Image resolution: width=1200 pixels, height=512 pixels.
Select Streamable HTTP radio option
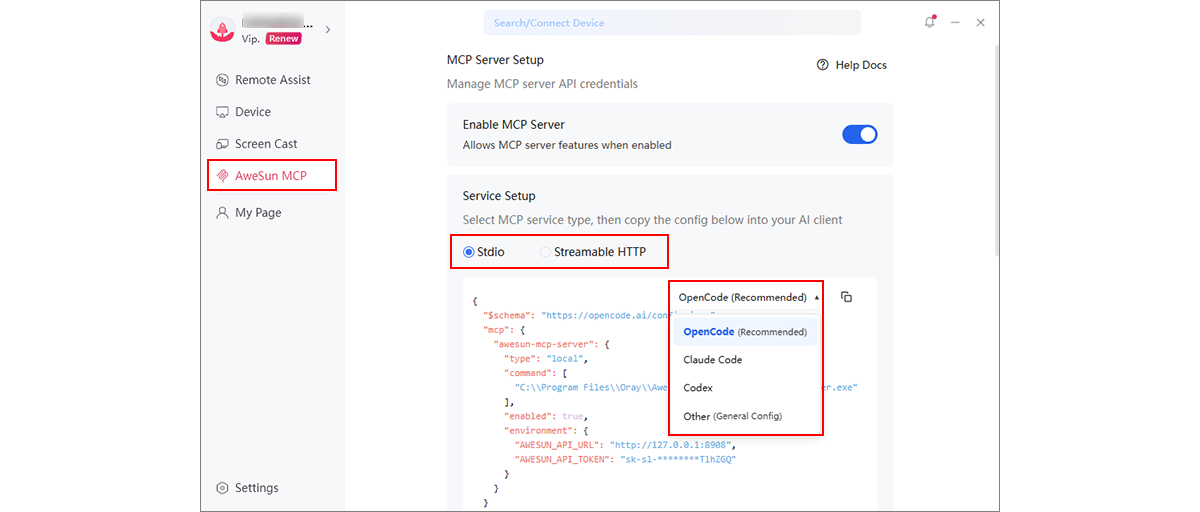pos(592,252)
